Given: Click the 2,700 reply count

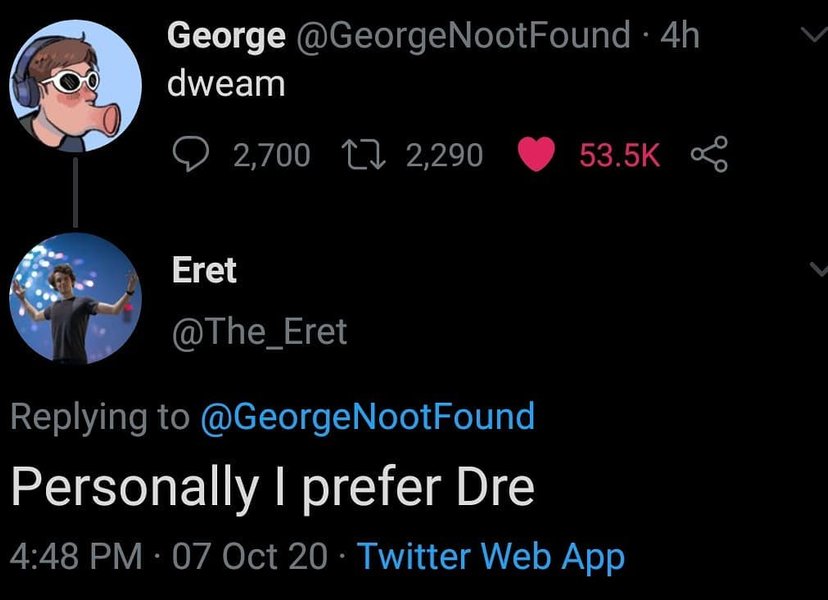Looking at the screenshot, I should 270,155.
